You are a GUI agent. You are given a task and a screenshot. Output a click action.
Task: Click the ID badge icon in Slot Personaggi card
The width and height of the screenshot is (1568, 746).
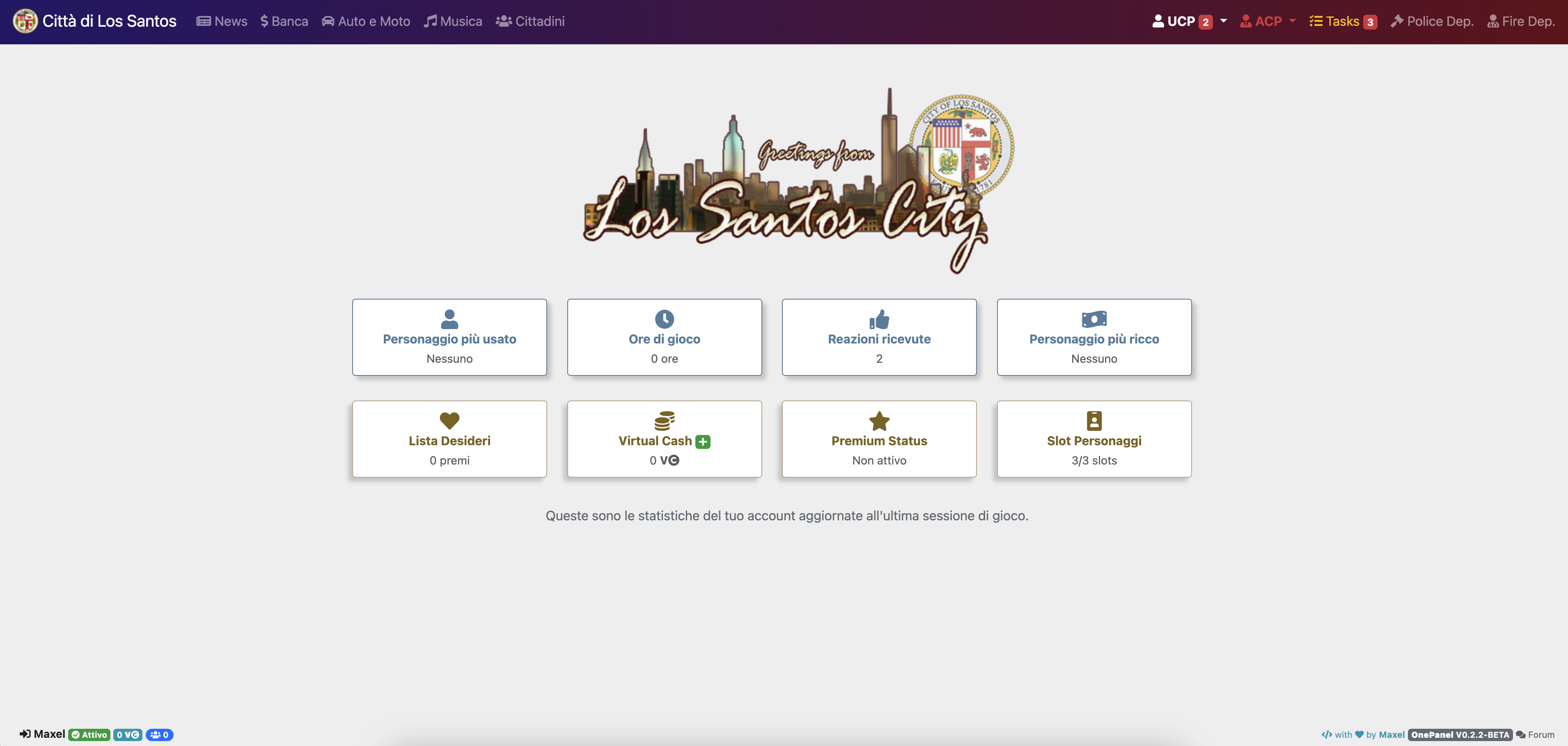point(1094,421)
